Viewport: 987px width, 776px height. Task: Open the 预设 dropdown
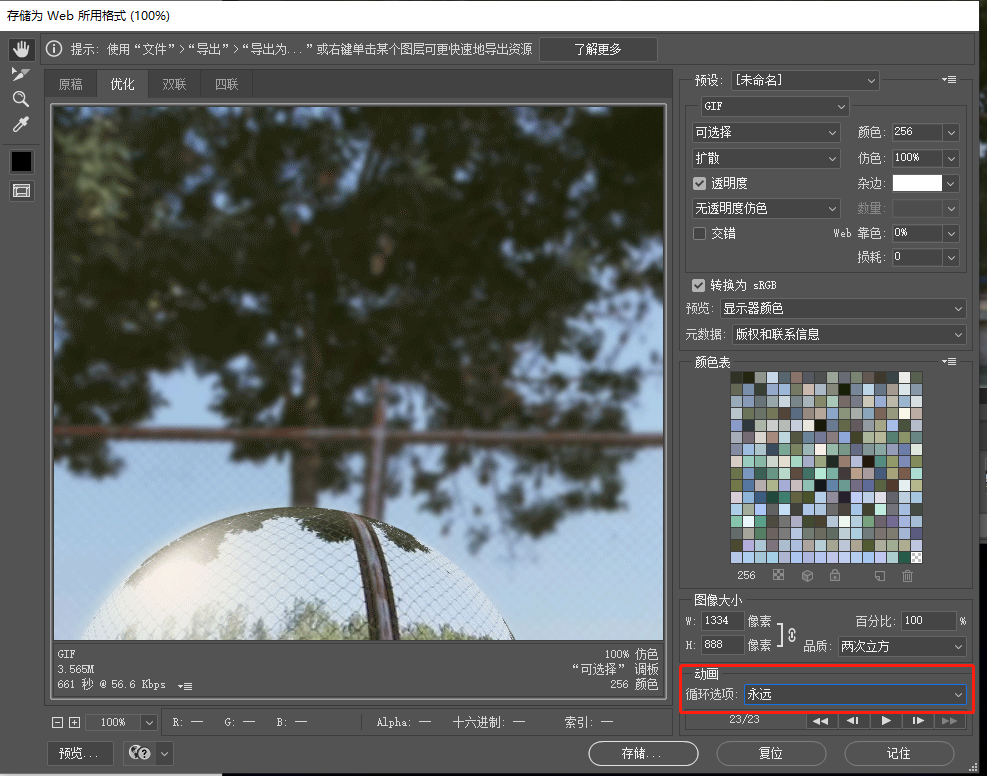(x=805, y=80)
